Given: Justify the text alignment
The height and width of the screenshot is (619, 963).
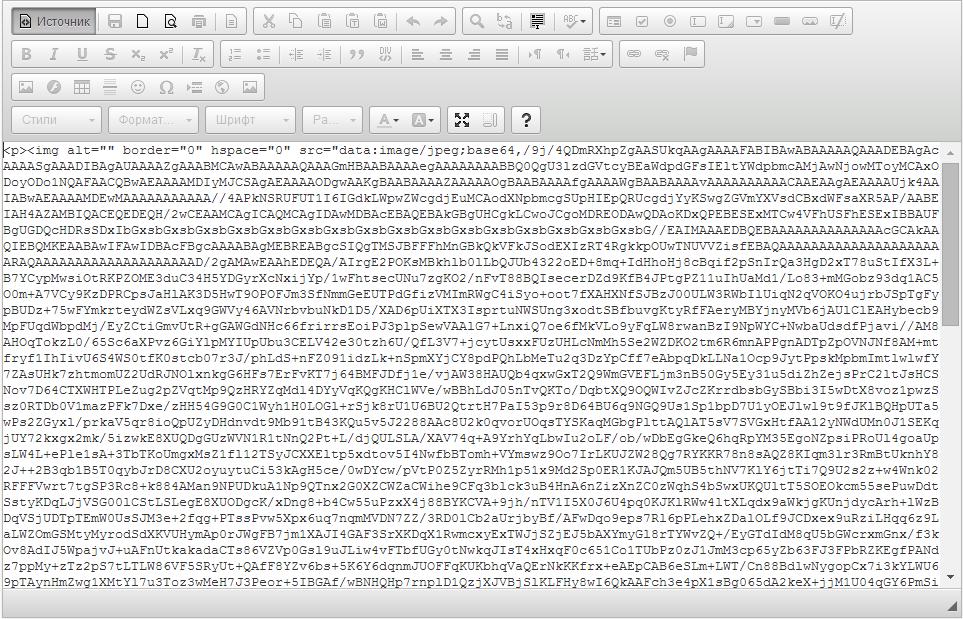Looking at the screenshot, I should (502, 54).
